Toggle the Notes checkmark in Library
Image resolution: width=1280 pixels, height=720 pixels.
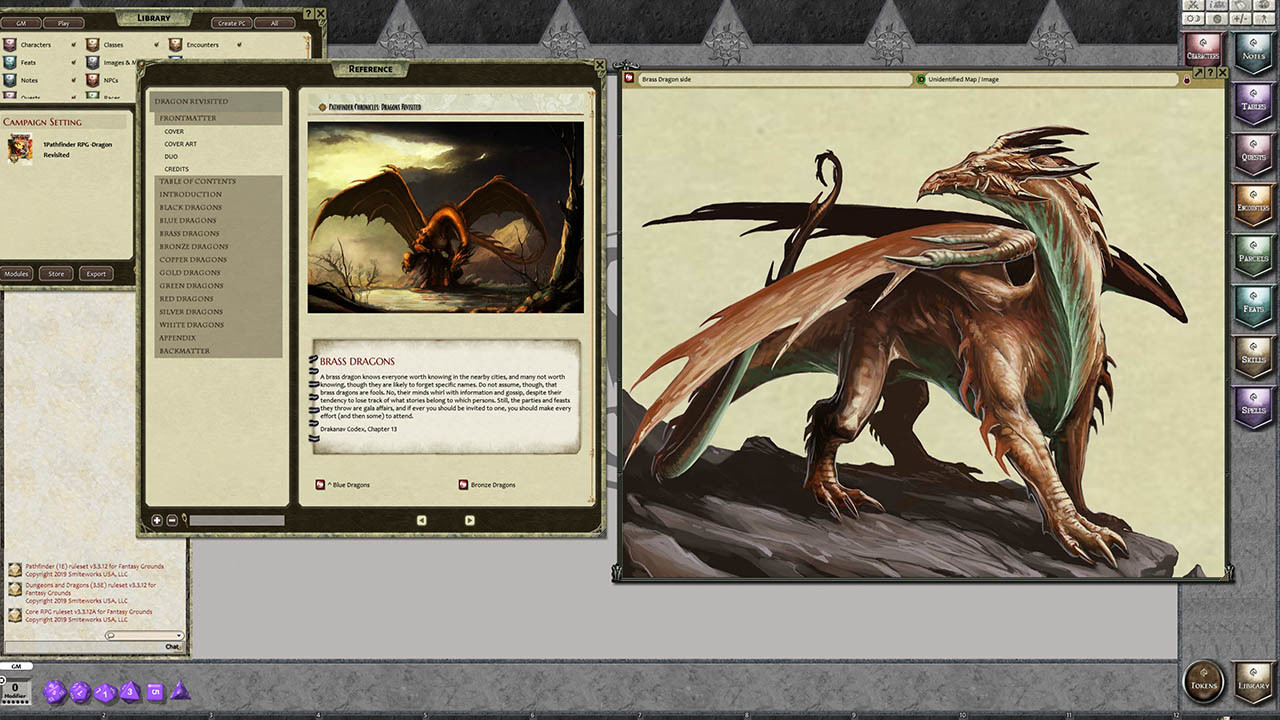pos(73,80)
